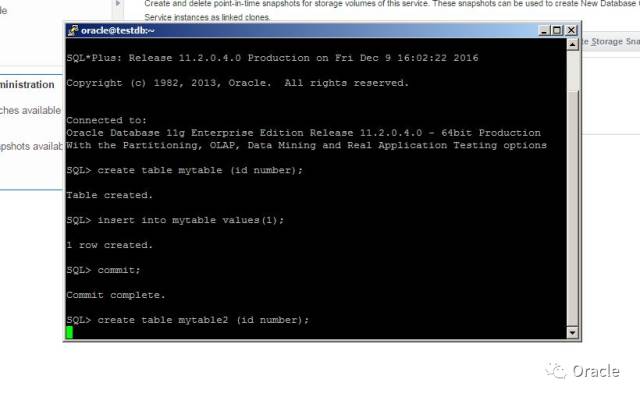Select the Administration heading in the background page
Viewport: 640px width, 397px height.
pyautogui.click(x=27, y=84)
